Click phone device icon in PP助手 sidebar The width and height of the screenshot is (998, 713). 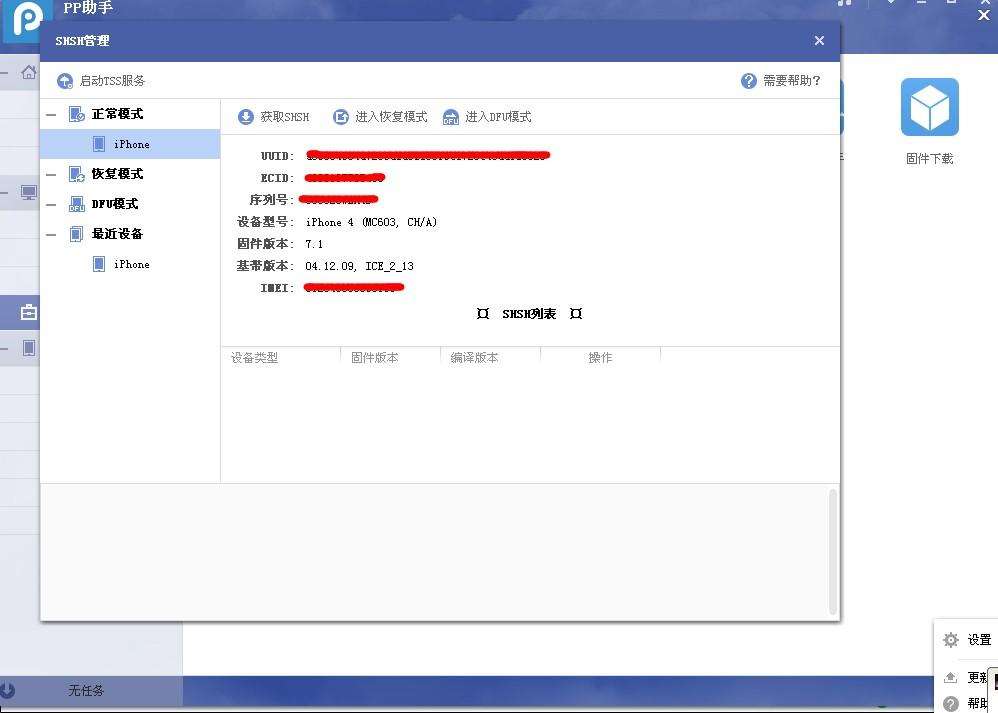[29, 348]
